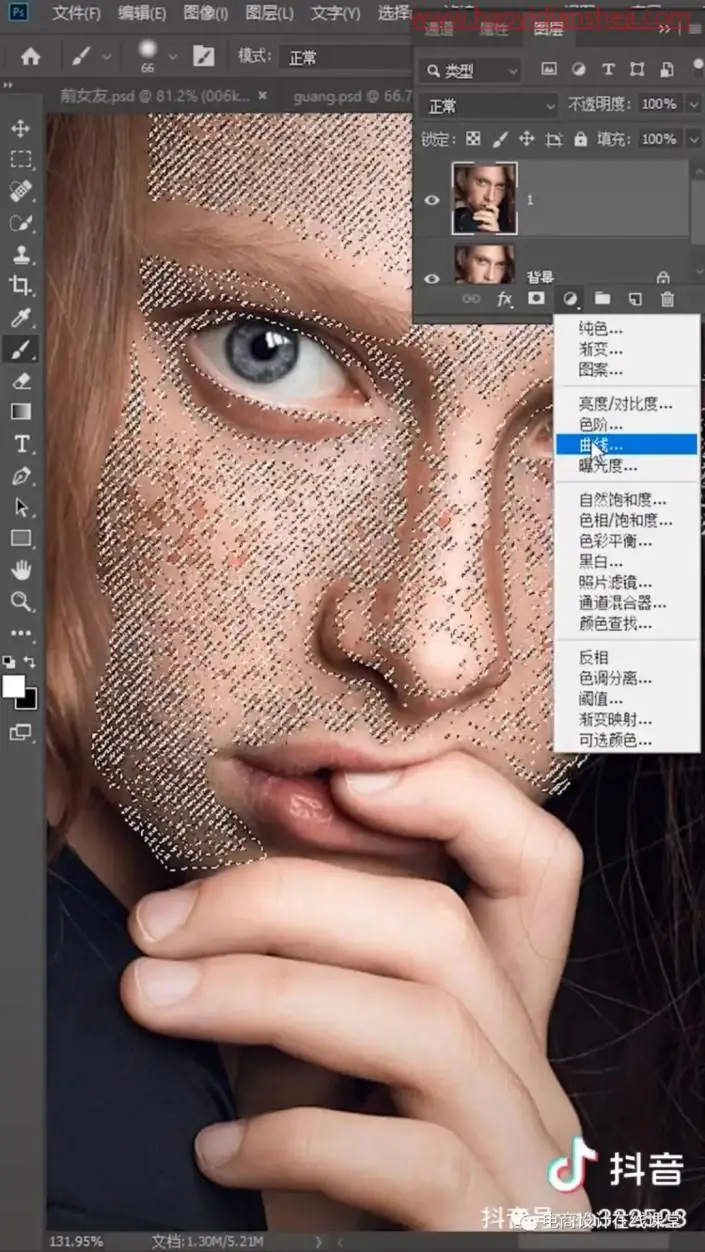Viewport: 705px width, 1252px height.
Task: Toggle lock all padlock icon
Action: click(x=579, y=139)
